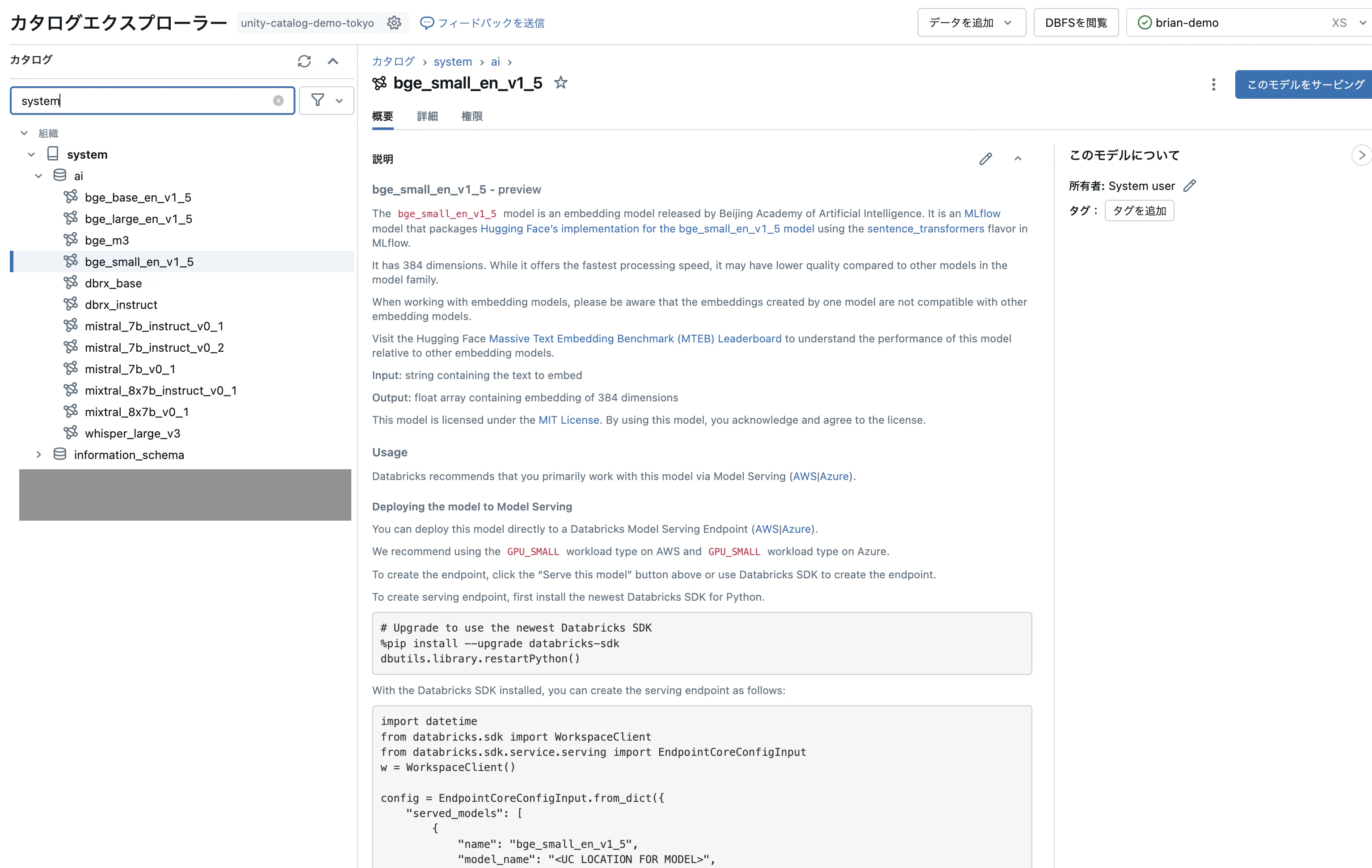The image size is (1372, 868).
Task: Open the sentence_transformers link
Action: pyautogui.click(x=925, y=228)
